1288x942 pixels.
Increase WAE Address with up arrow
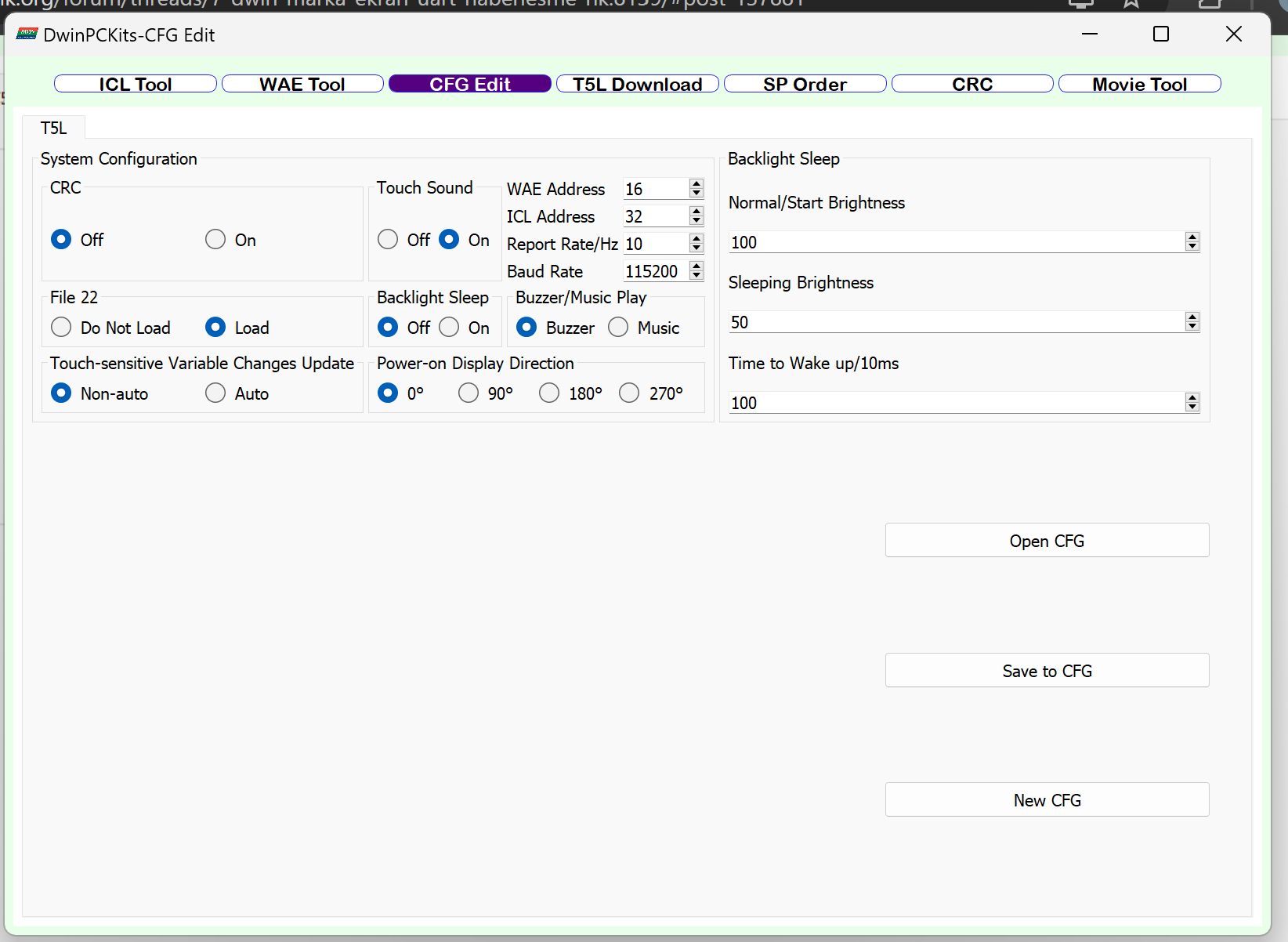pos(696,183)
